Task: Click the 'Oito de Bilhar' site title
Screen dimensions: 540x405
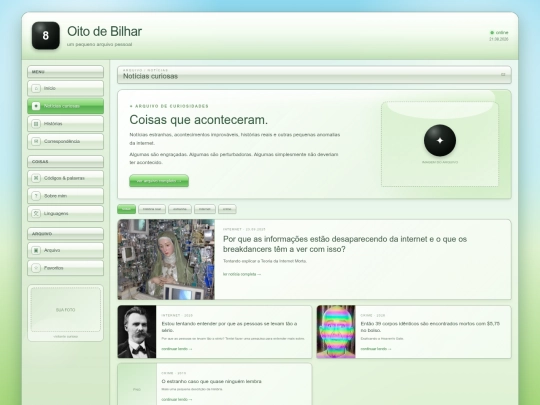Action: [x=104, y=31]
